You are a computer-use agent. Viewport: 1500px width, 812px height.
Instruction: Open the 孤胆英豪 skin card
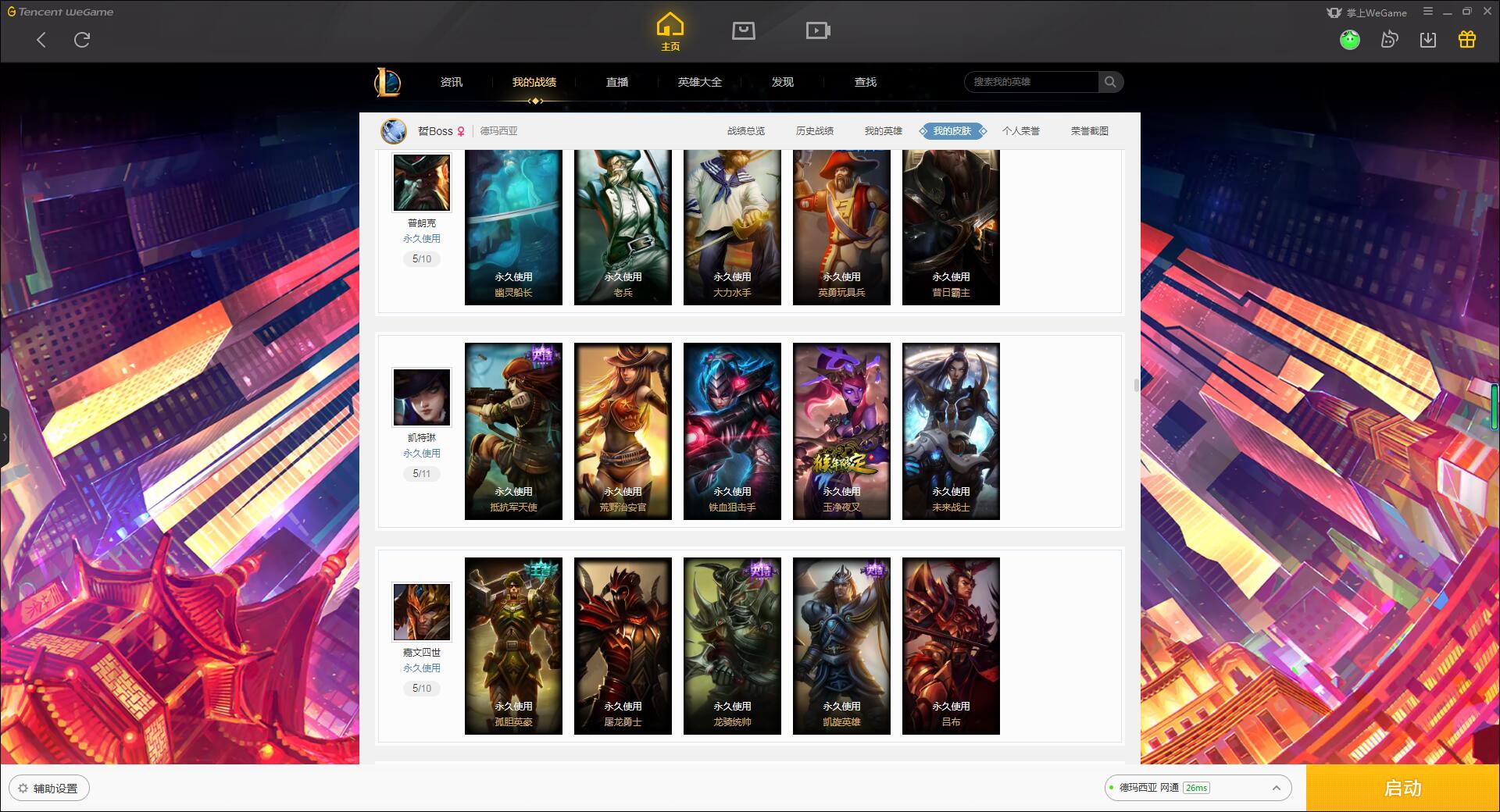pos(513,646)
